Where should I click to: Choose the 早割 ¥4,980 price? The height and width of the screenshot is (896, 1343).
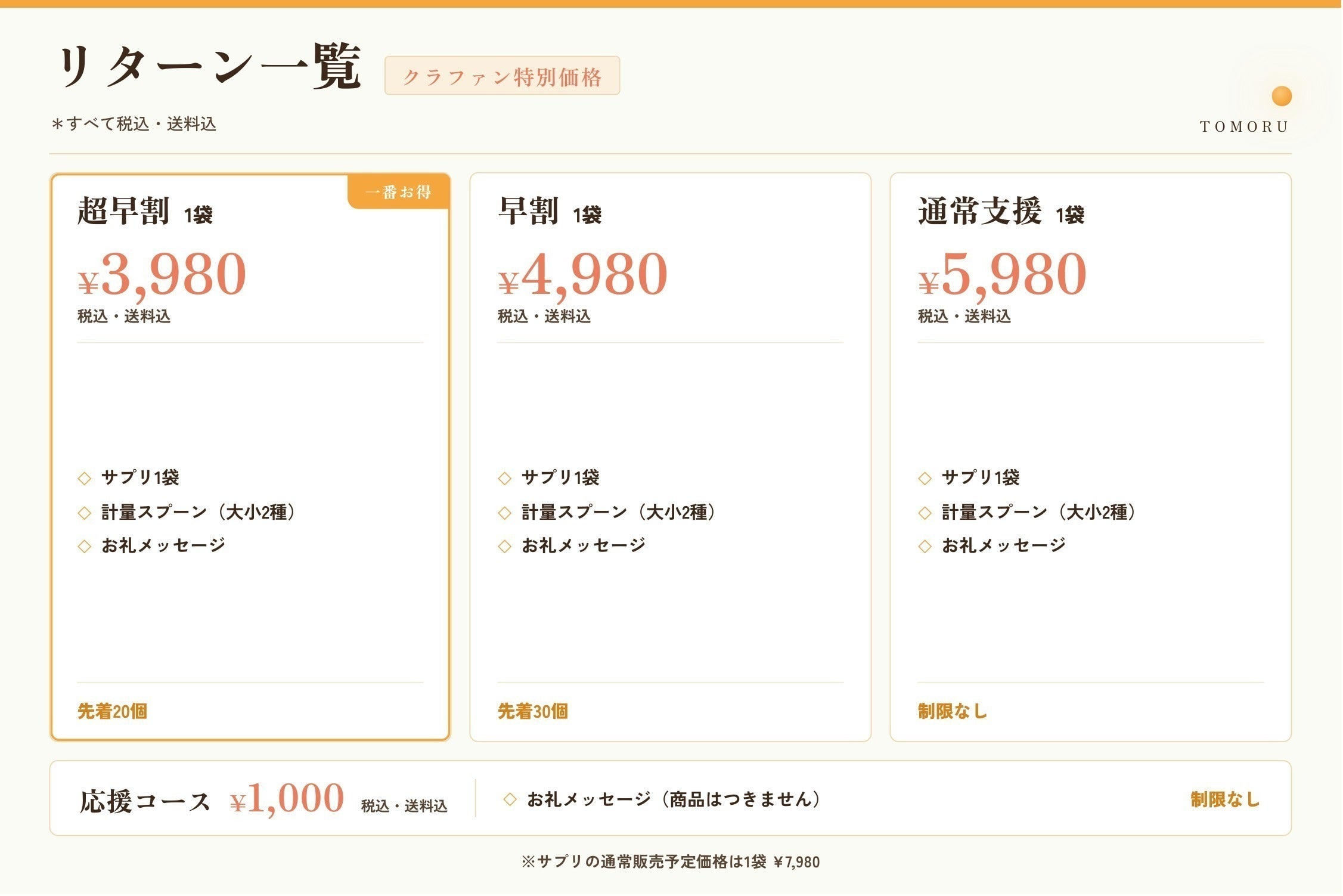[583, 274]
